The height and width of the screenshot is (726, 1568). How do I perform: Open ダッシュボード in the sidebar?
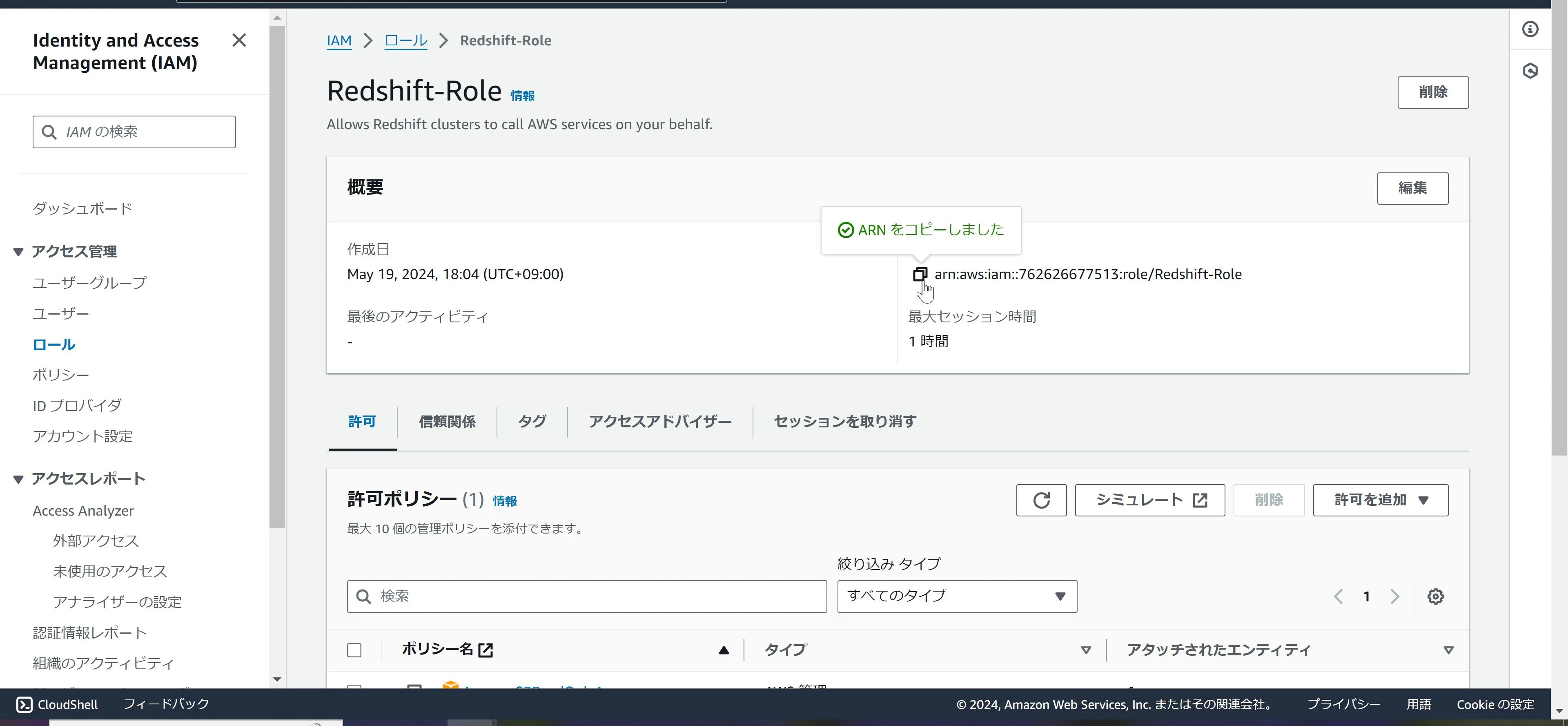pyautogui.click(x=82, y=209)
